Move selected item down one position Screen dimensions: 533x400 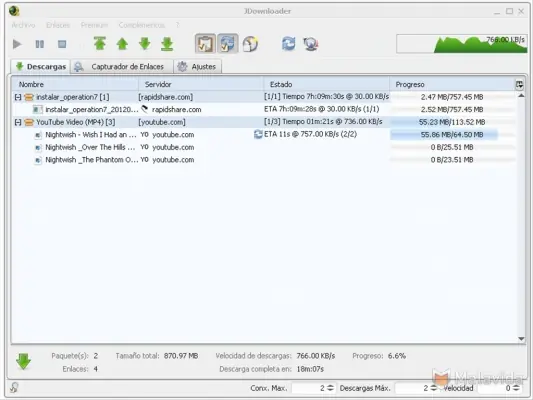click(145, 44)
